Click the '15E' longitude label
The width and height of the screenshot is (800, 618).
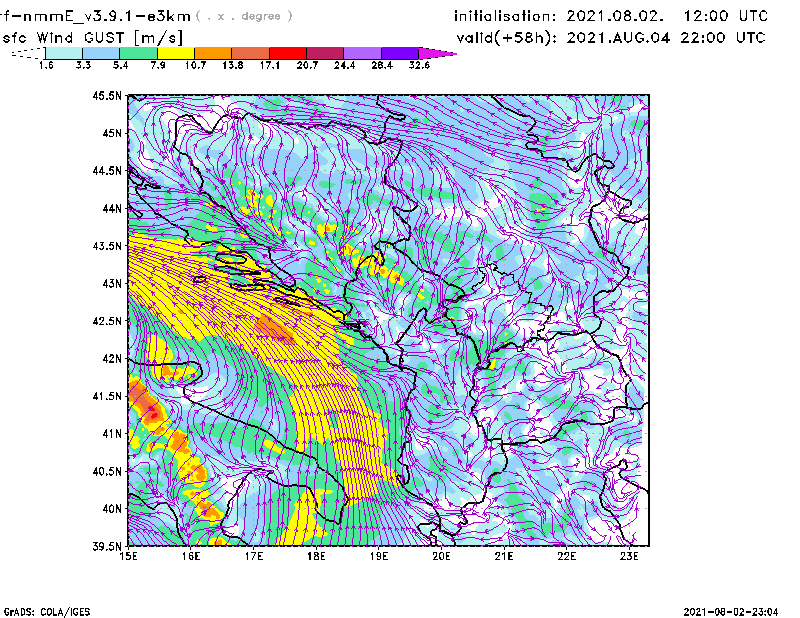[128, 556]
